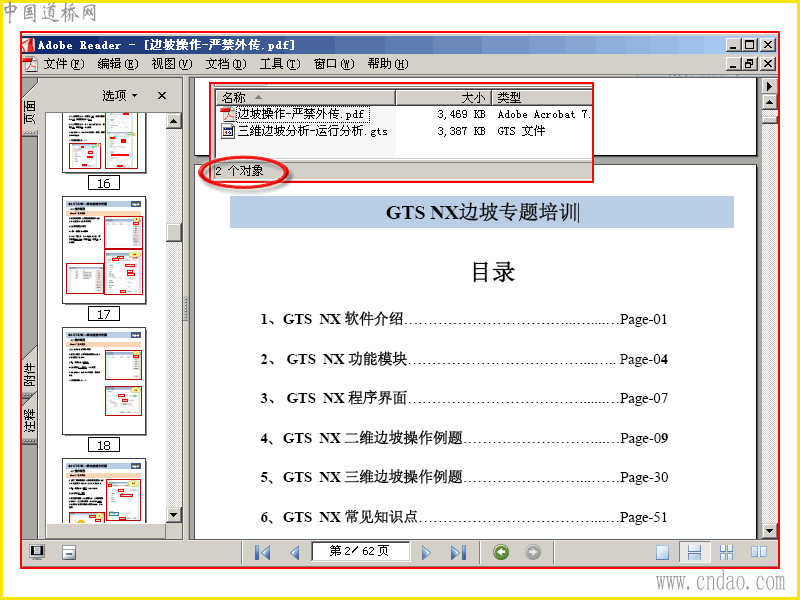The width and height of the screenshot is (800, 600).
Task: Sort by 大小 column header
Action: pyautogui.click(x=443, y=97)
